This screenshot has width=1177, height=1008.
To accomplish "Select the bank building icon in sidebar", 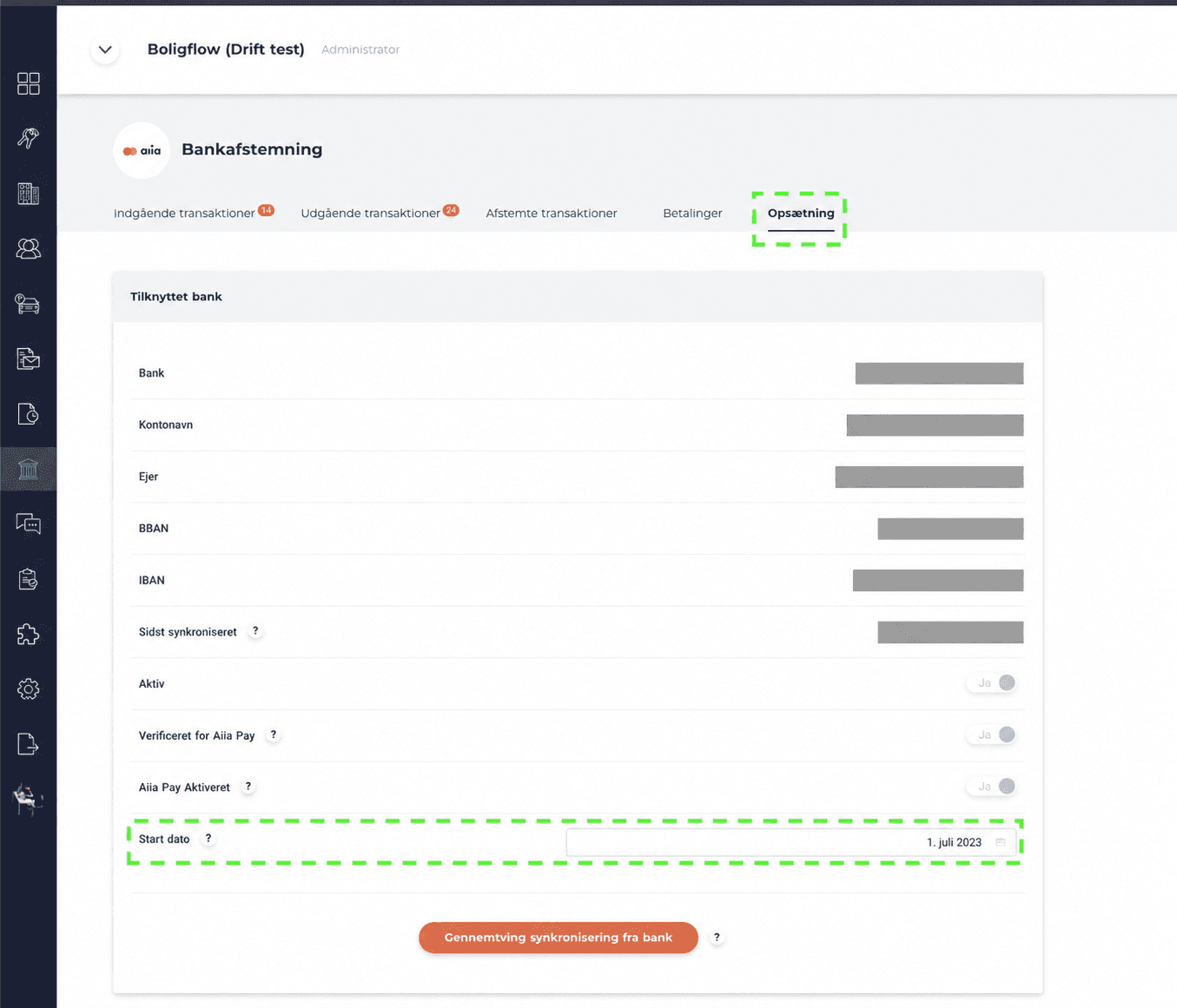I will click(x=29, y=469).
